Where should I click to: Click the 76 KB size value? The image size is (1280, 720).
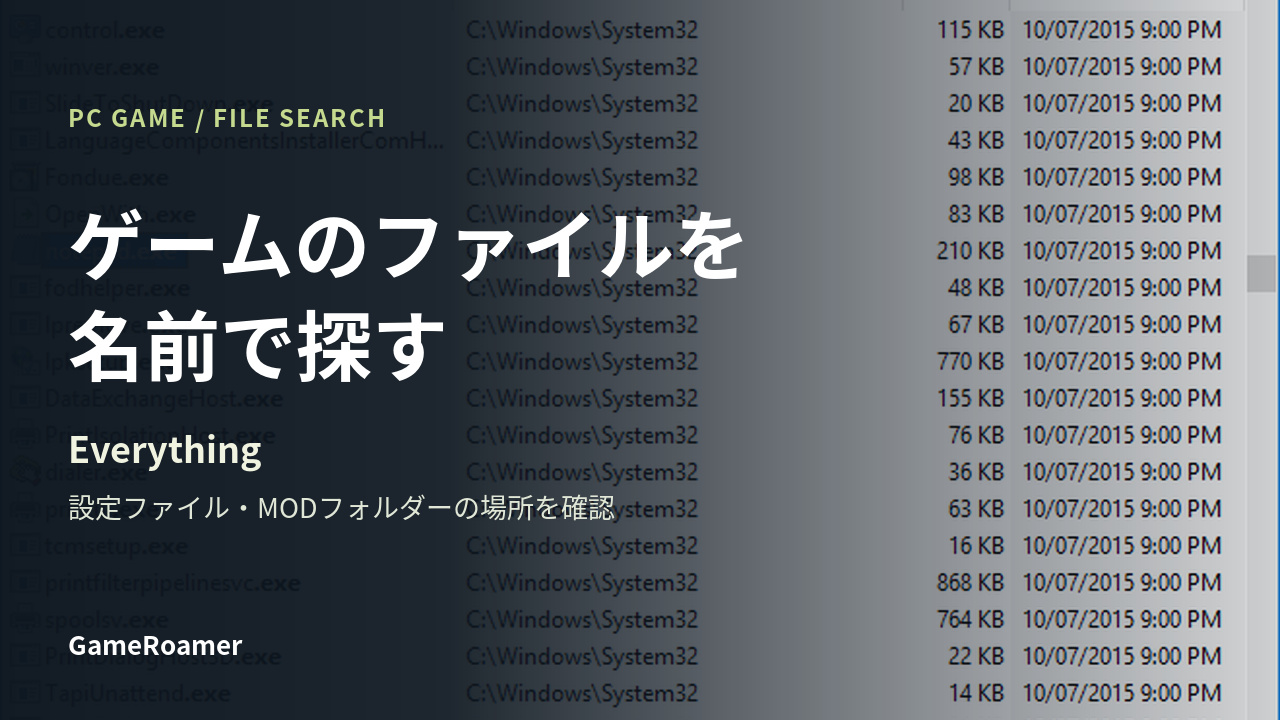976,436
